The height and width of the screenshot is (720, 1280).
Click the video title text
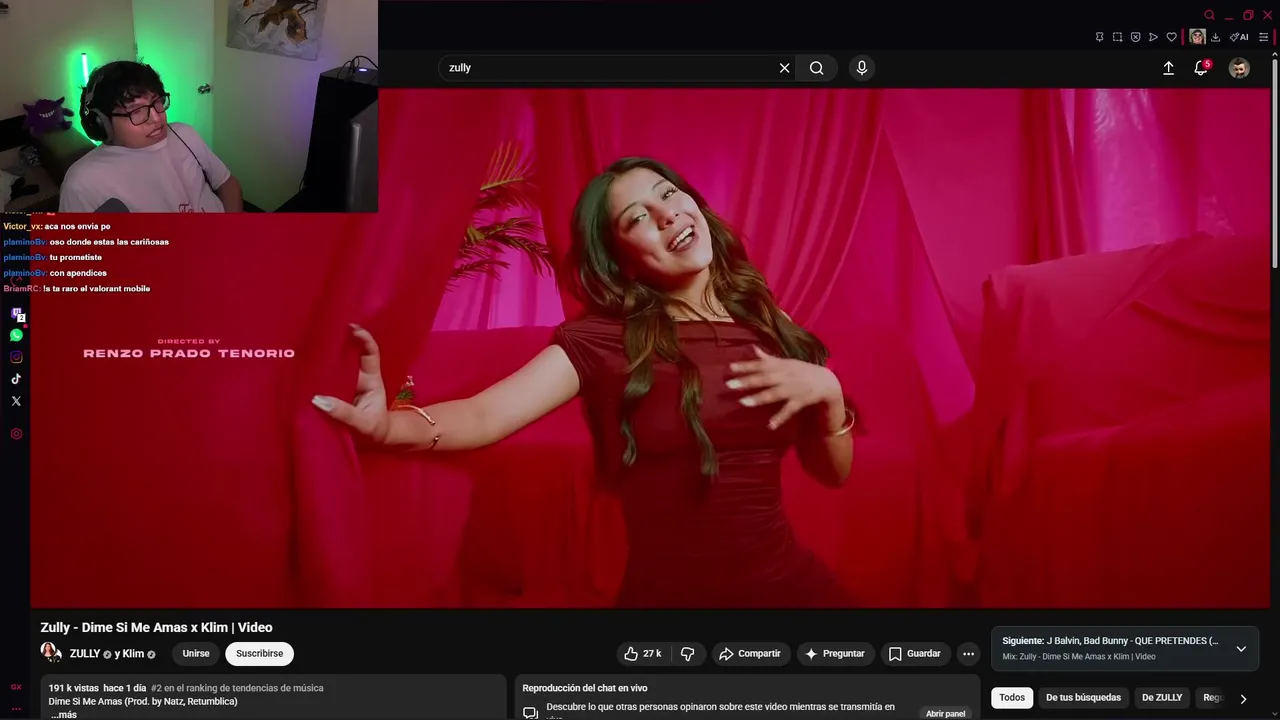[156, 628]
